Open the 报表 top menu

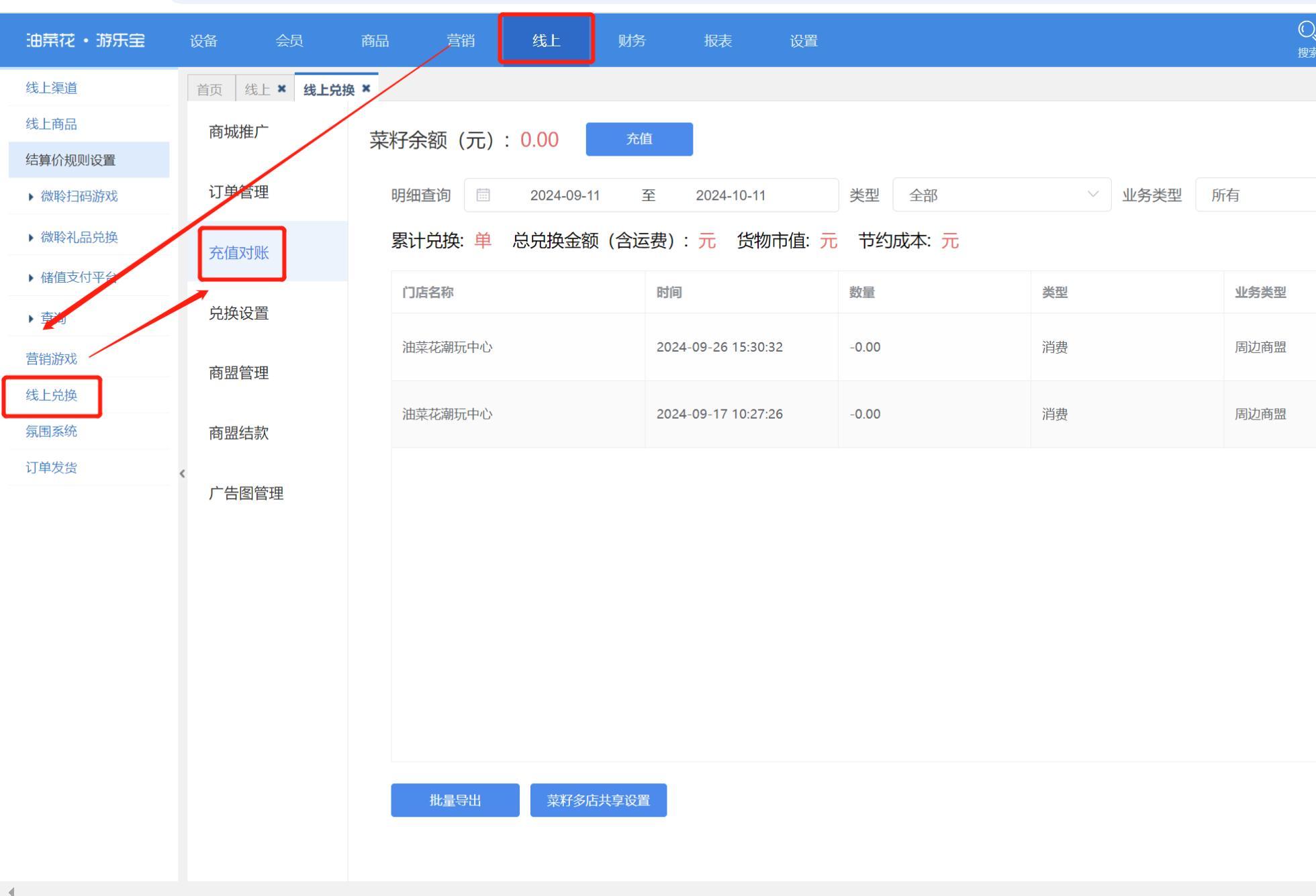(718, 41)
